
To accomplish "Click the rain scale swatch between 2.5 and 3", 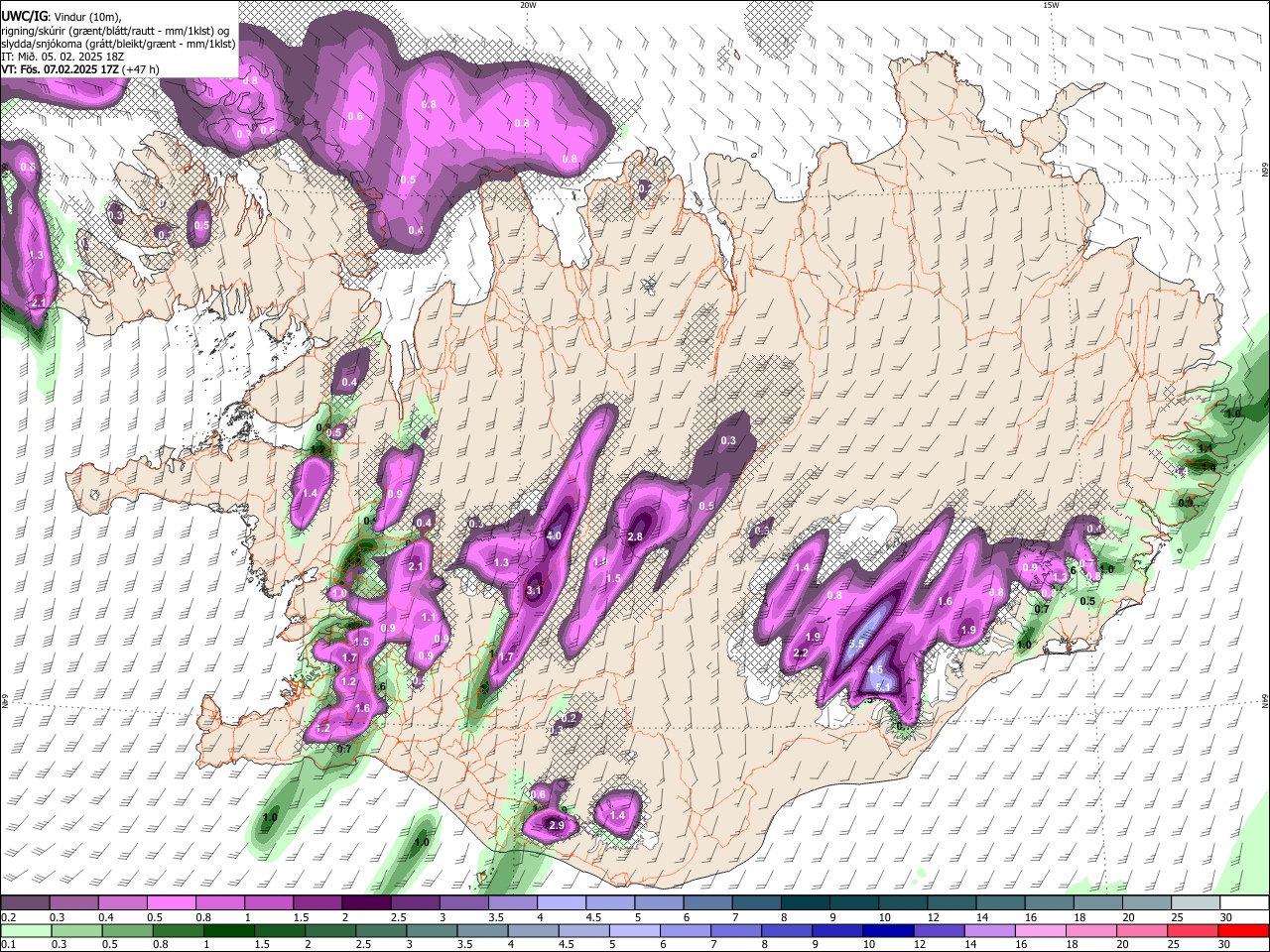I will click(x=380, y=930).
